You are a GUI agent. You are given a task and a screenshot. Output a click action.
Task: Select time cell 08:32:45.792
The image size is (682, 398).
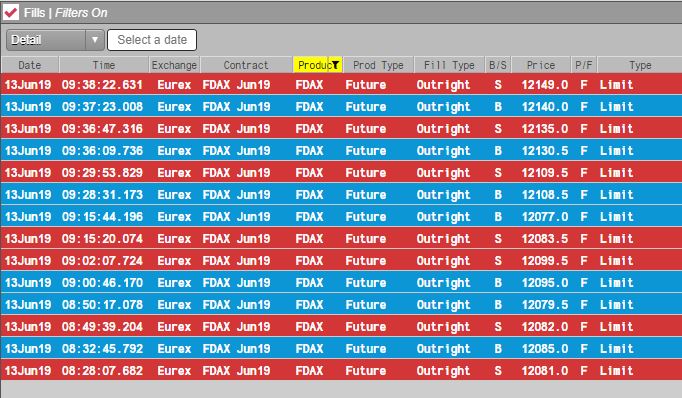point(102,348)
